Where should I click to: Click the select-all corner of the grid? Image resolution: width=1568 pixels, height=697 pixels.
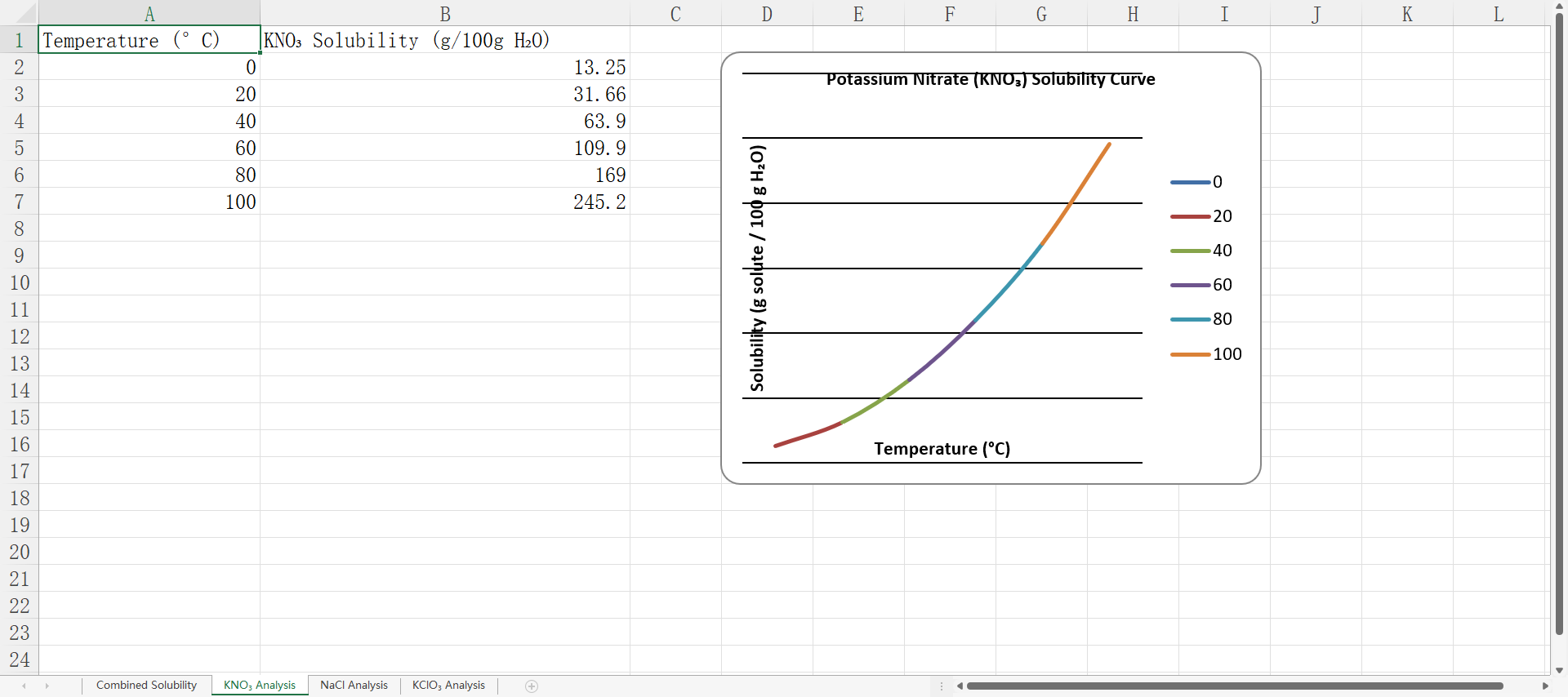click(x=19, y=13)
